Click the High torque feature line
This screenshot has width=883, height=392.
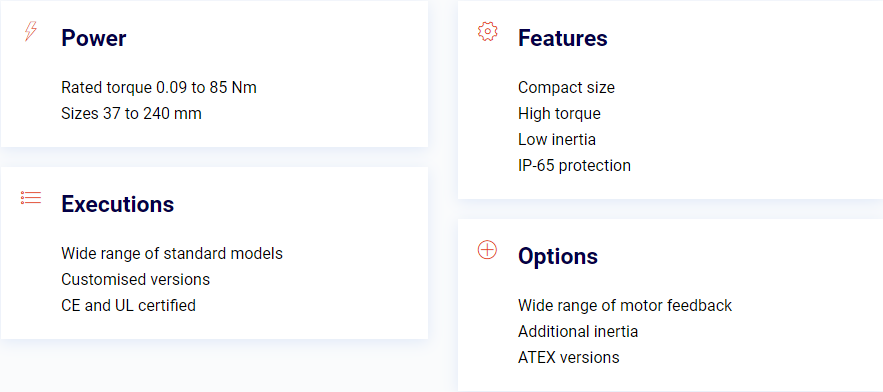[559, 114]
